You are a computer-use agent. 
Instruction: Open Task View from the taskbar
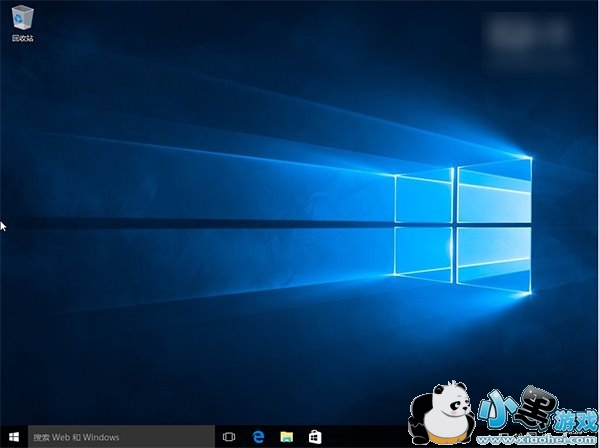coord(229,437)
